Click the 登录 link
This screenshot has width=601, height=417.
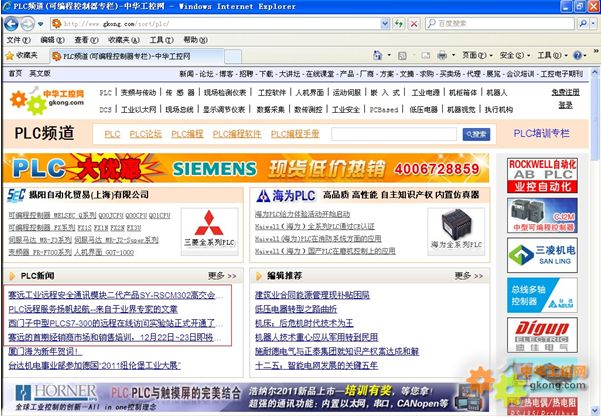pos(565,105)
